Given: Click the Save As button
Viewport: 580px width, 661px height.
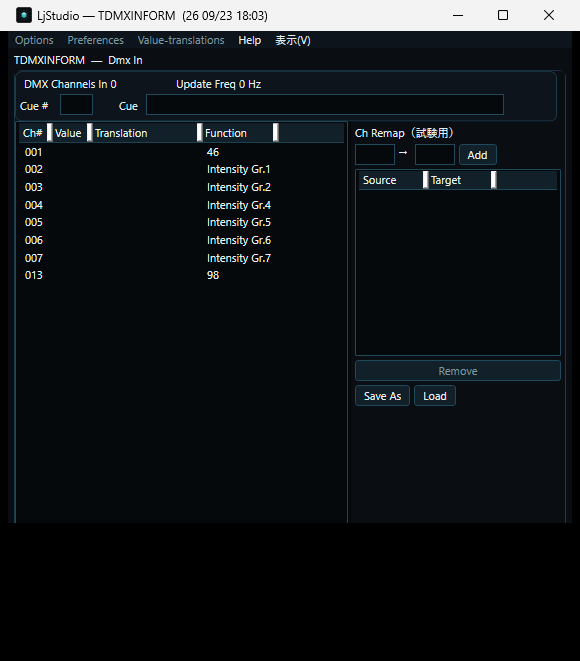Looking at the screenshot, I should tap(382, 396).
